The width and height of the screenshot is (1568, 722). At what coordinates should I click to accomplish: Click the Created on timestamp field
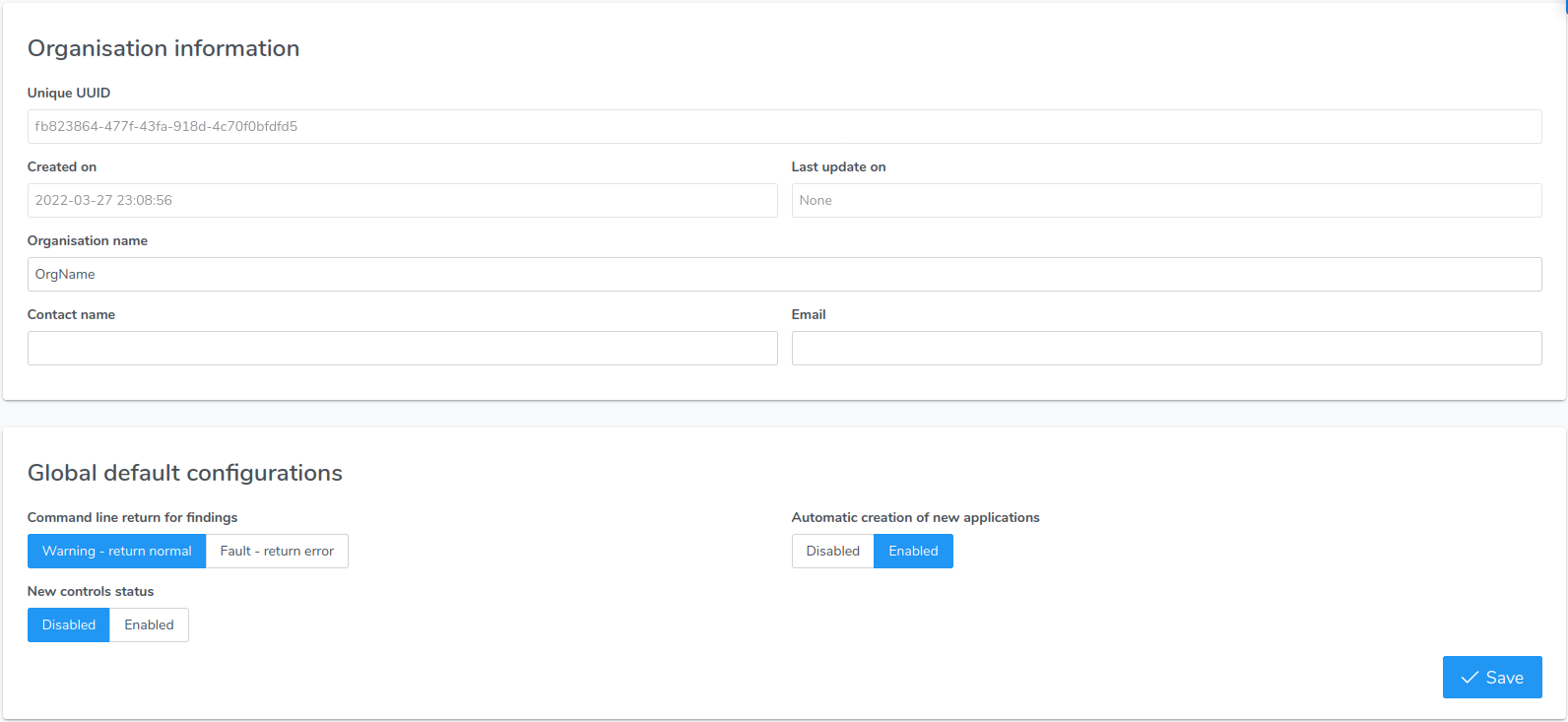click(402, 201)
